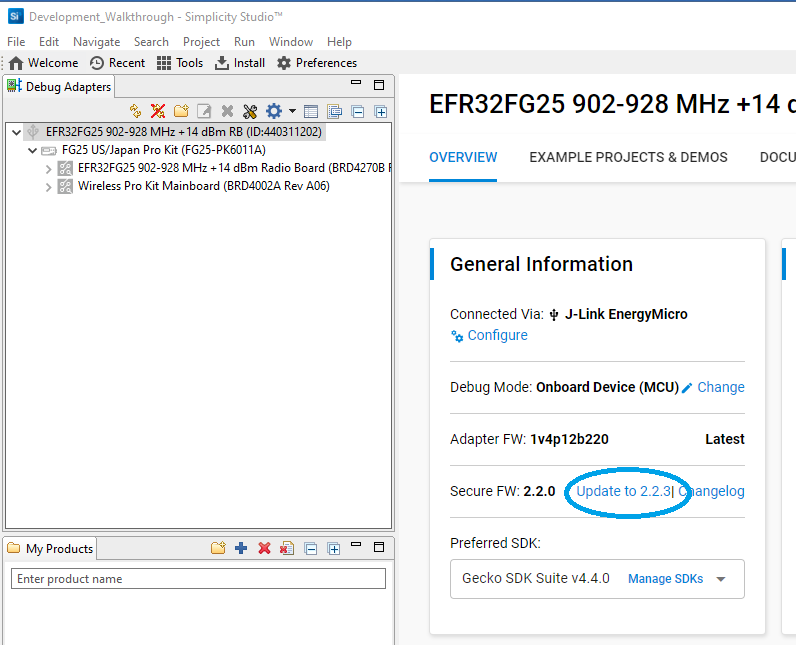
Task: Open the Preferred SDK dropdown
Action: (720, 579)
